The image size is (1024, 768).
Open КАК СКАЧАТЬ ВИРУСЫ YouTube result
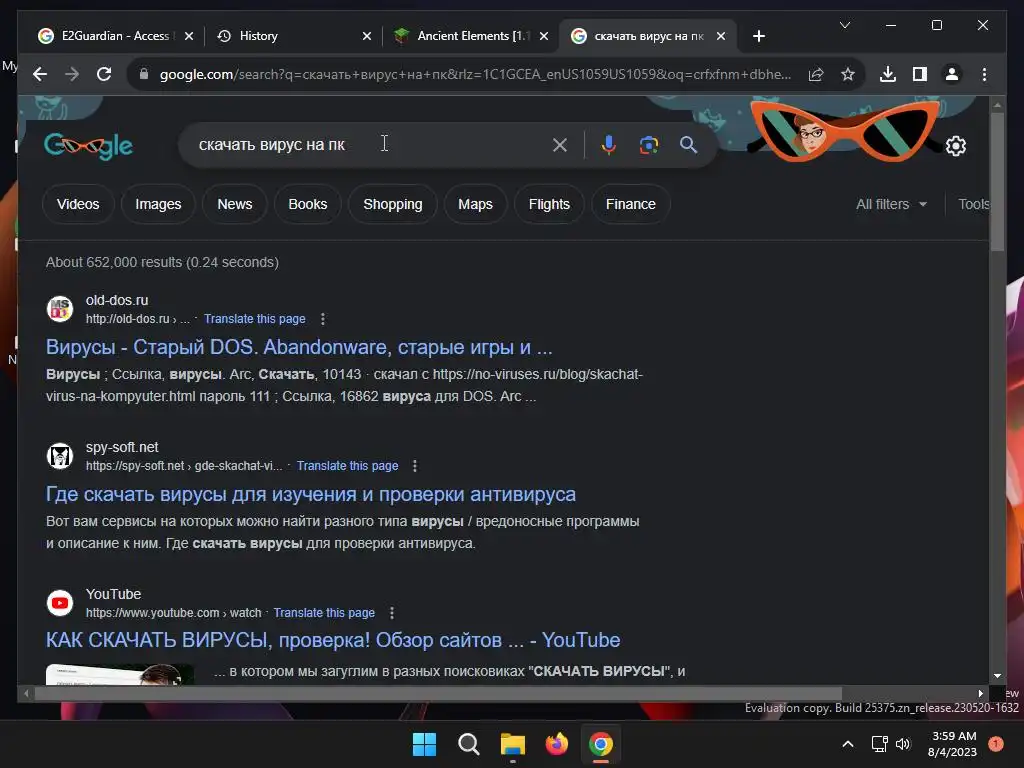(333, 640)
